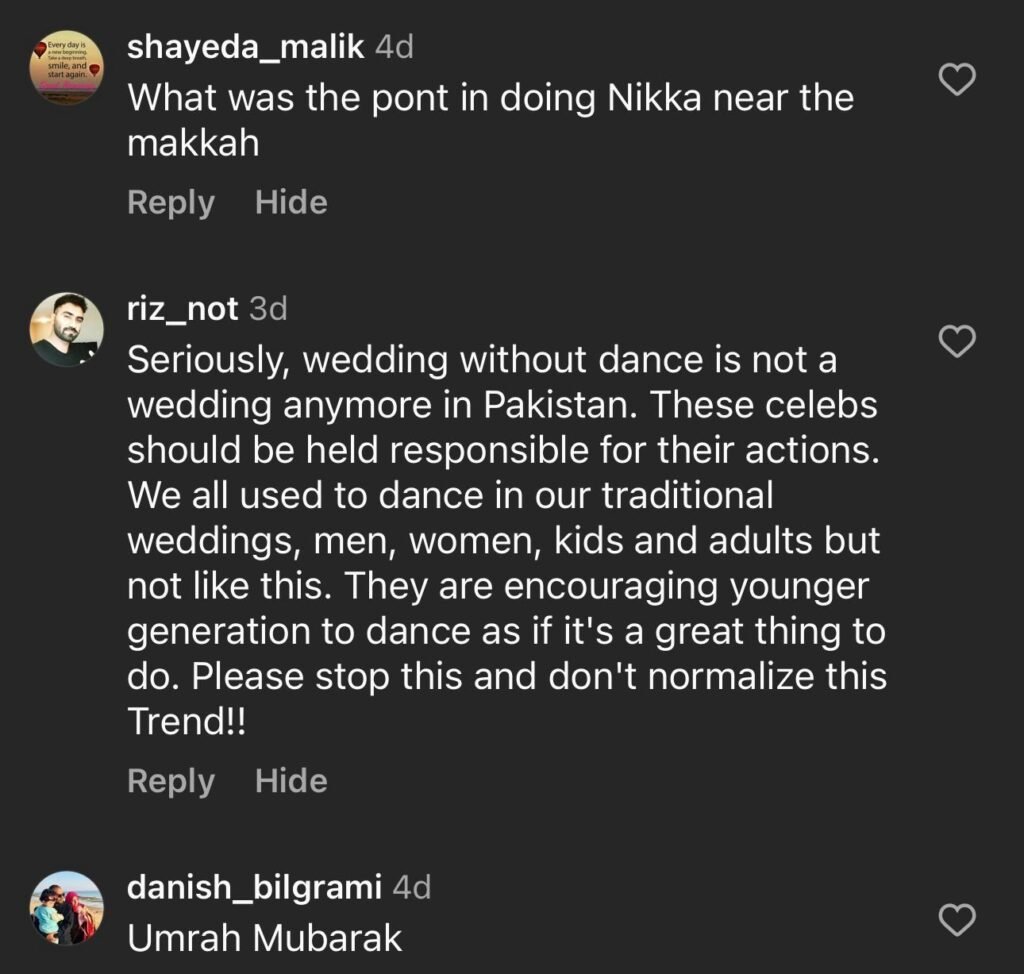Tap the heart on riz_not's comment

[x=959, y=343]
